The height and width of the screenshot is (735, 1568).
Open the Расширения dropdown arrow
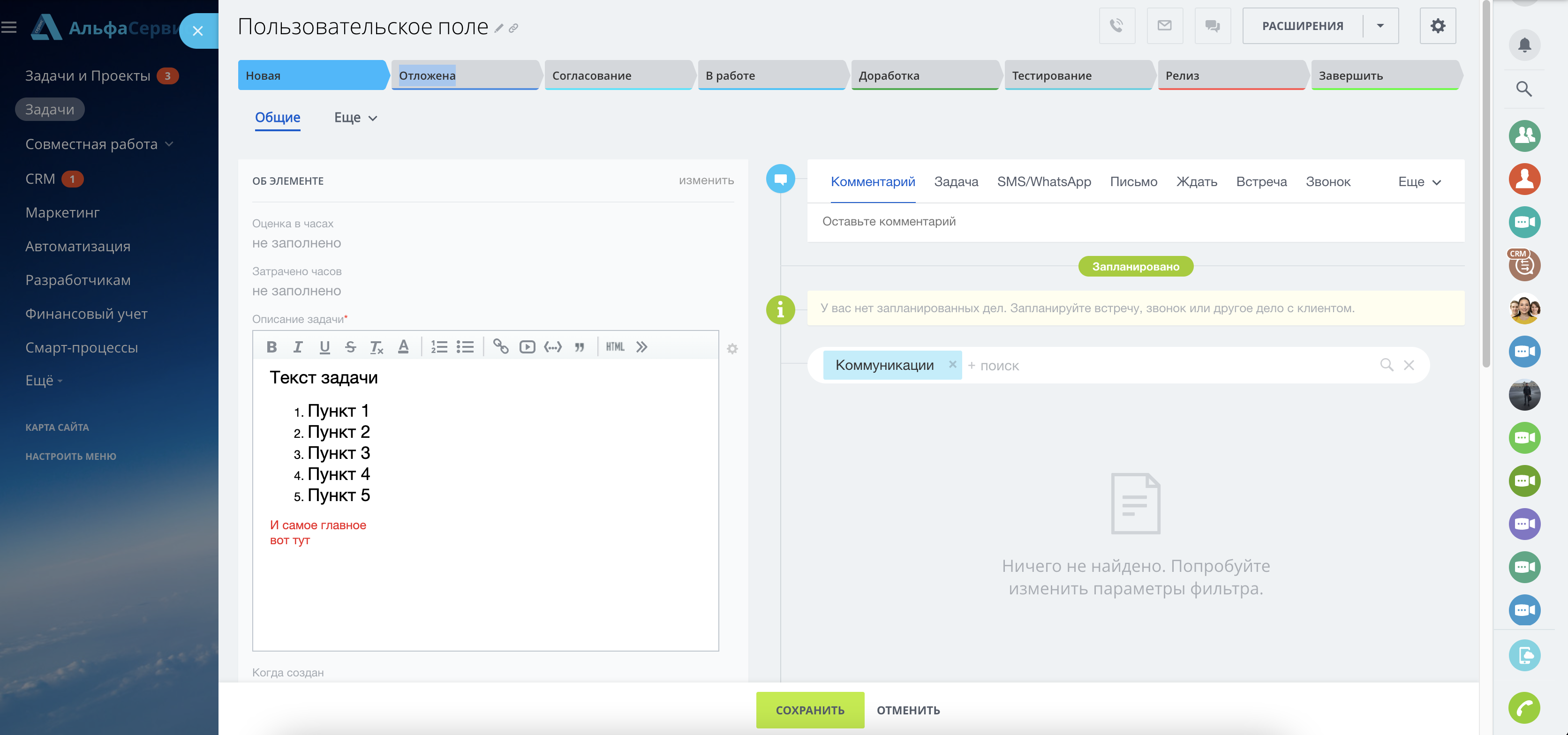(1380, 26)
